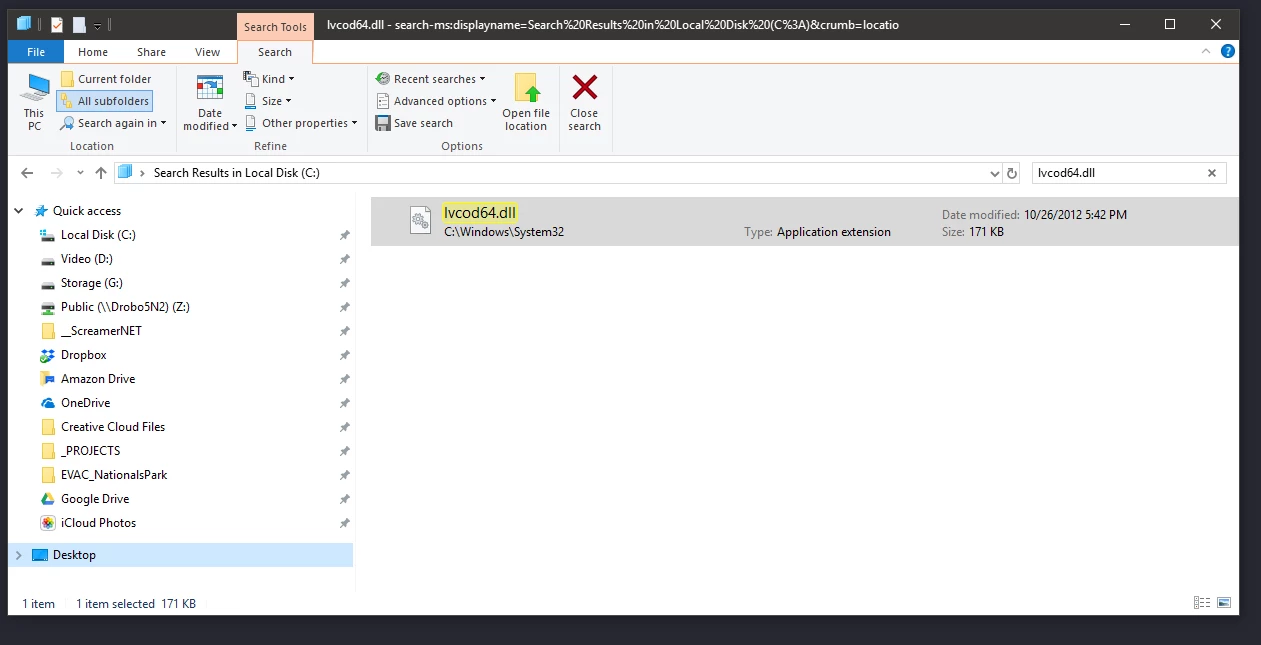Open Storage (G:) drive
Screen dimensions: 1261x645
92,283
